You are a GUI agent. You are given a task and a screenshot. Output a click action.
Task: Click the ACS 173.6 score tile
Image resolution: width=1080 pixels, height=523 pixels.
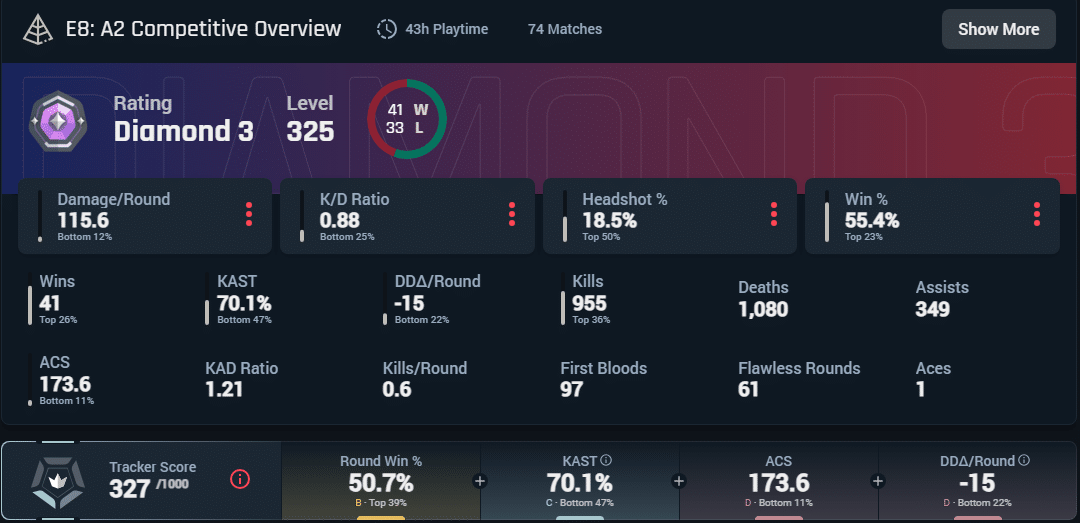(778, 481)
